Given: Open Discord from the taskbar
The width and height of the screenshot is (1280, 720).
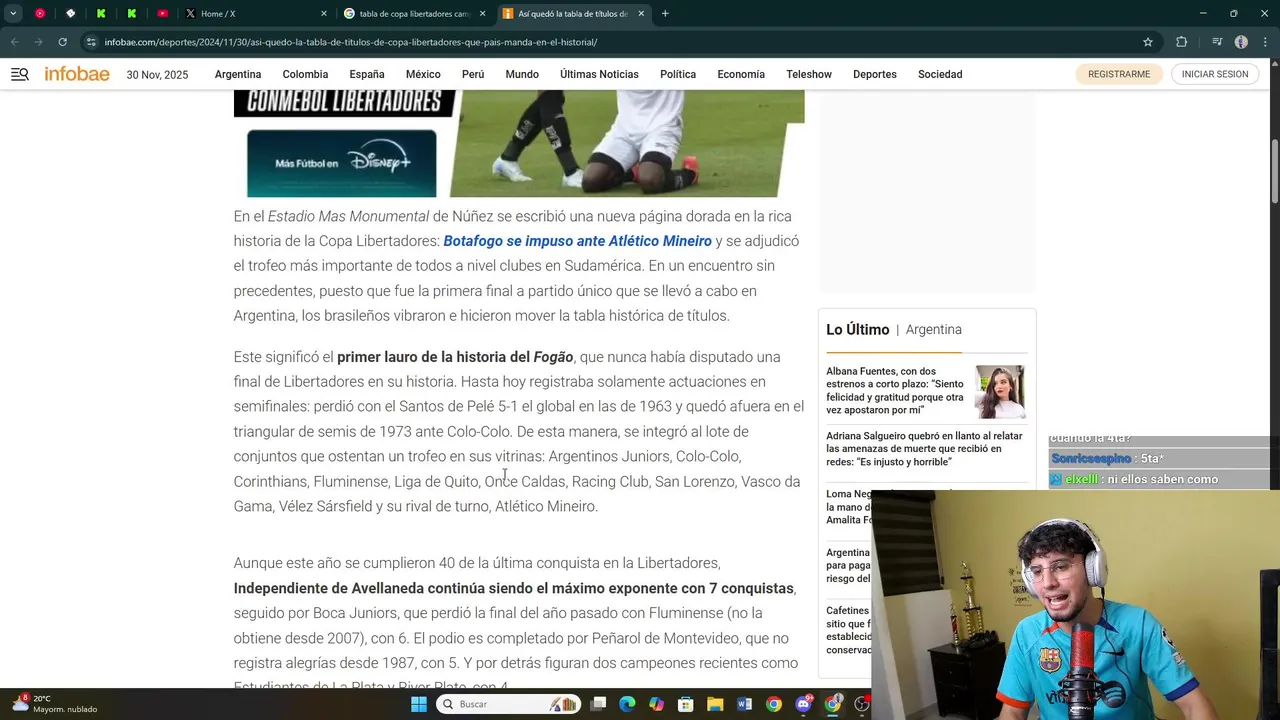Looking at the screenshot, I should click(803, 704).
